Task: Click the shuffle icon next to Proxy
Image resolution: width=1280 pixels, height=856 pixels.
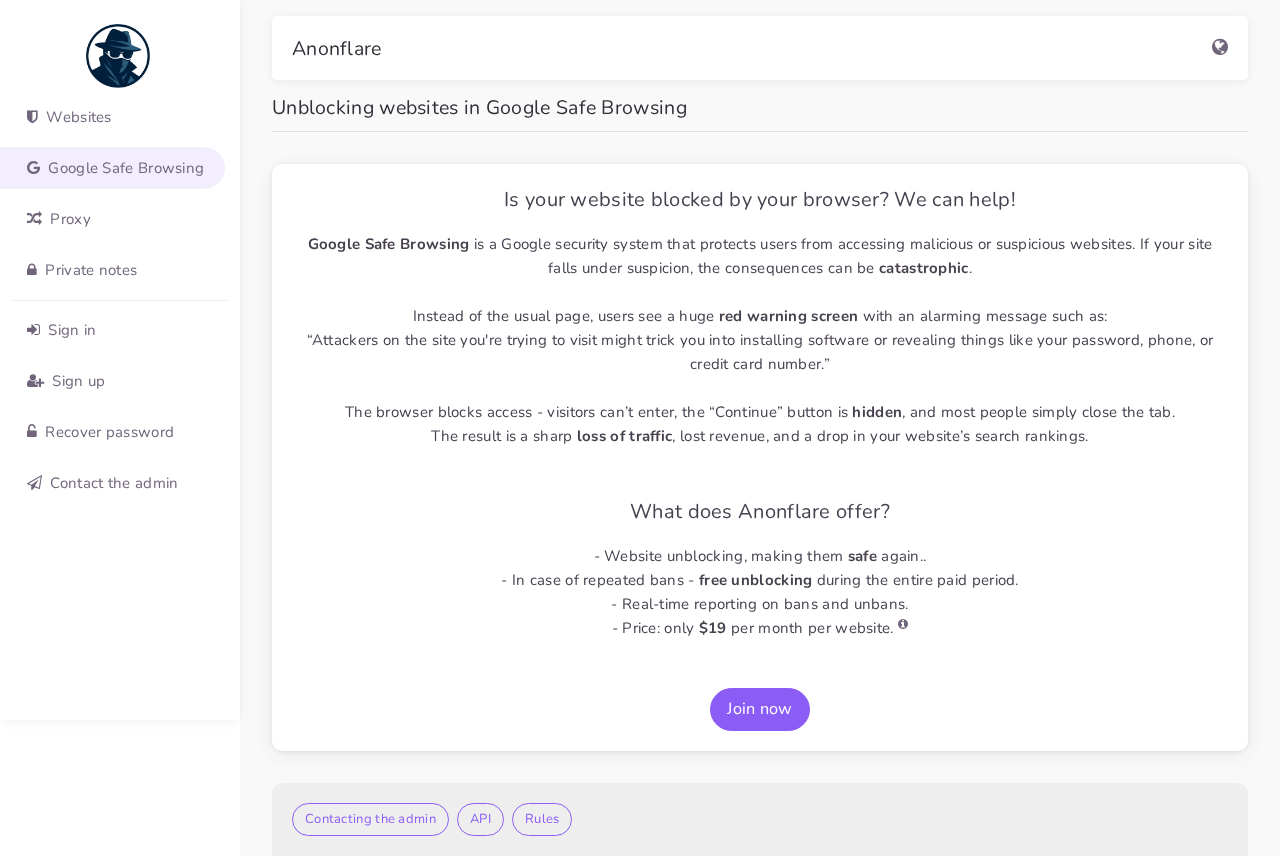Action: tap(34, 219)
